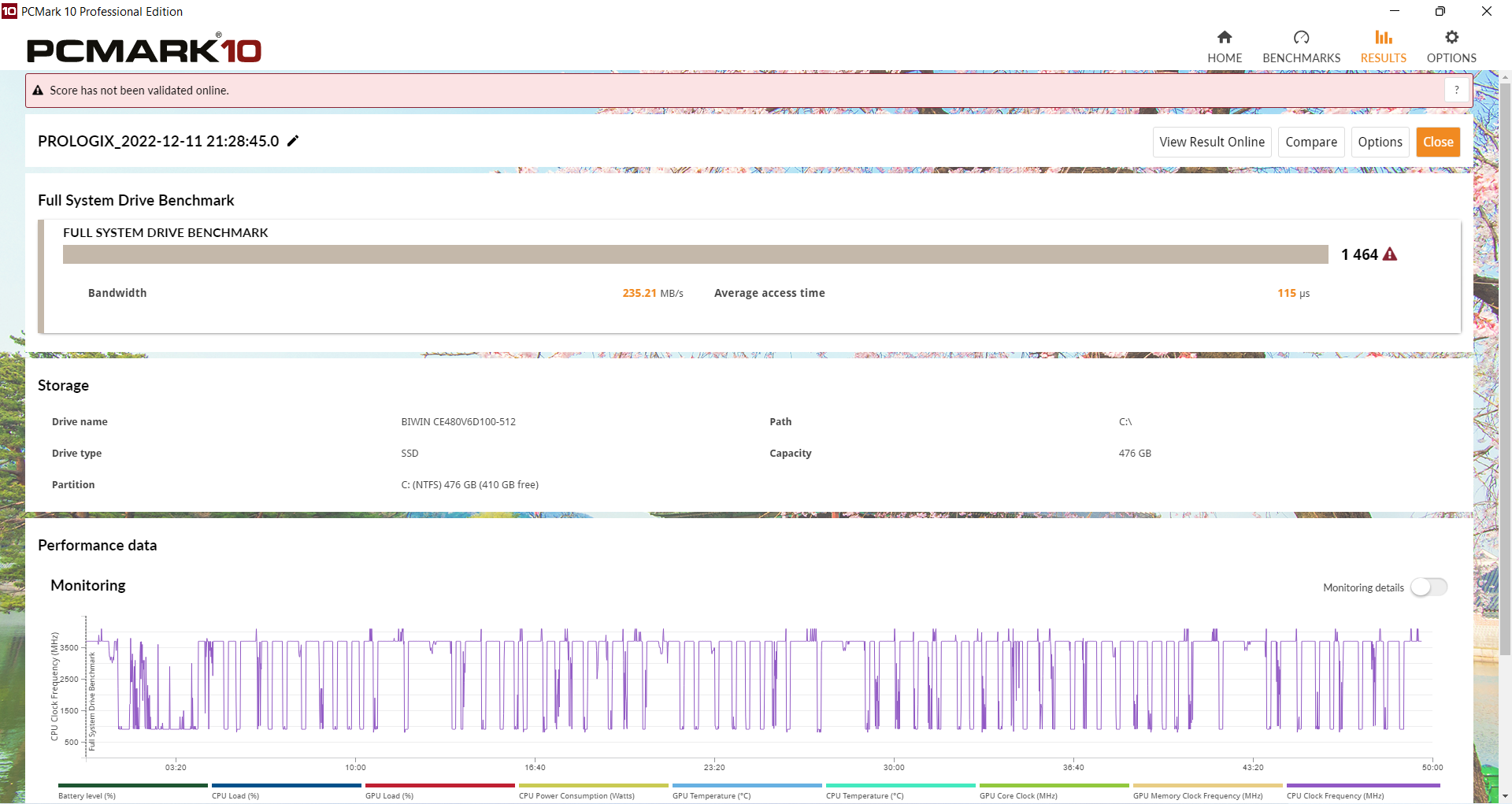The image size is (1512, 804).
Task: Click partition text C: (NTFS) 476 GB
Action: point(469,485)
